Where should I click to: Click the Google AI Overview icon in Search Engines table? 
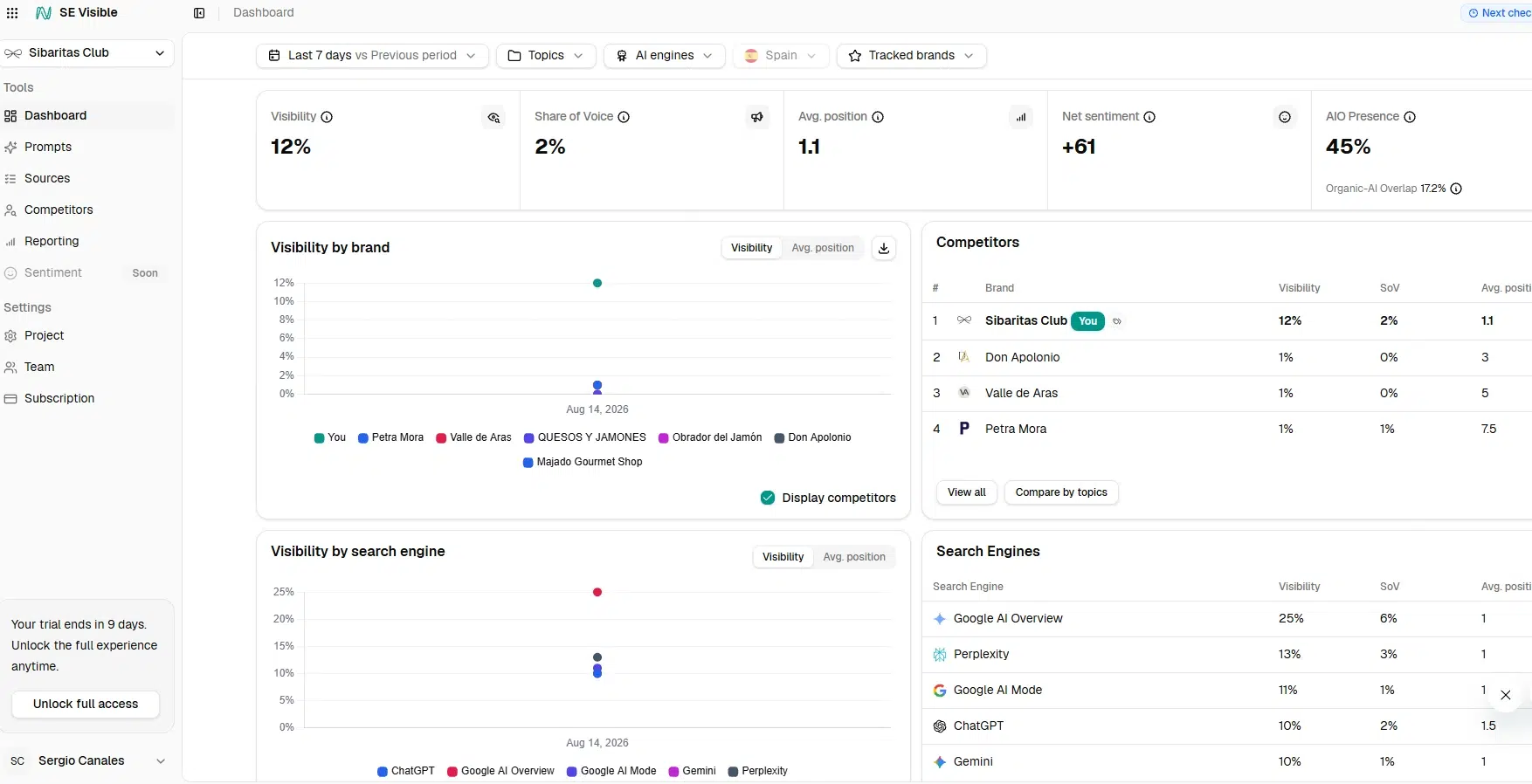[940, 619]
